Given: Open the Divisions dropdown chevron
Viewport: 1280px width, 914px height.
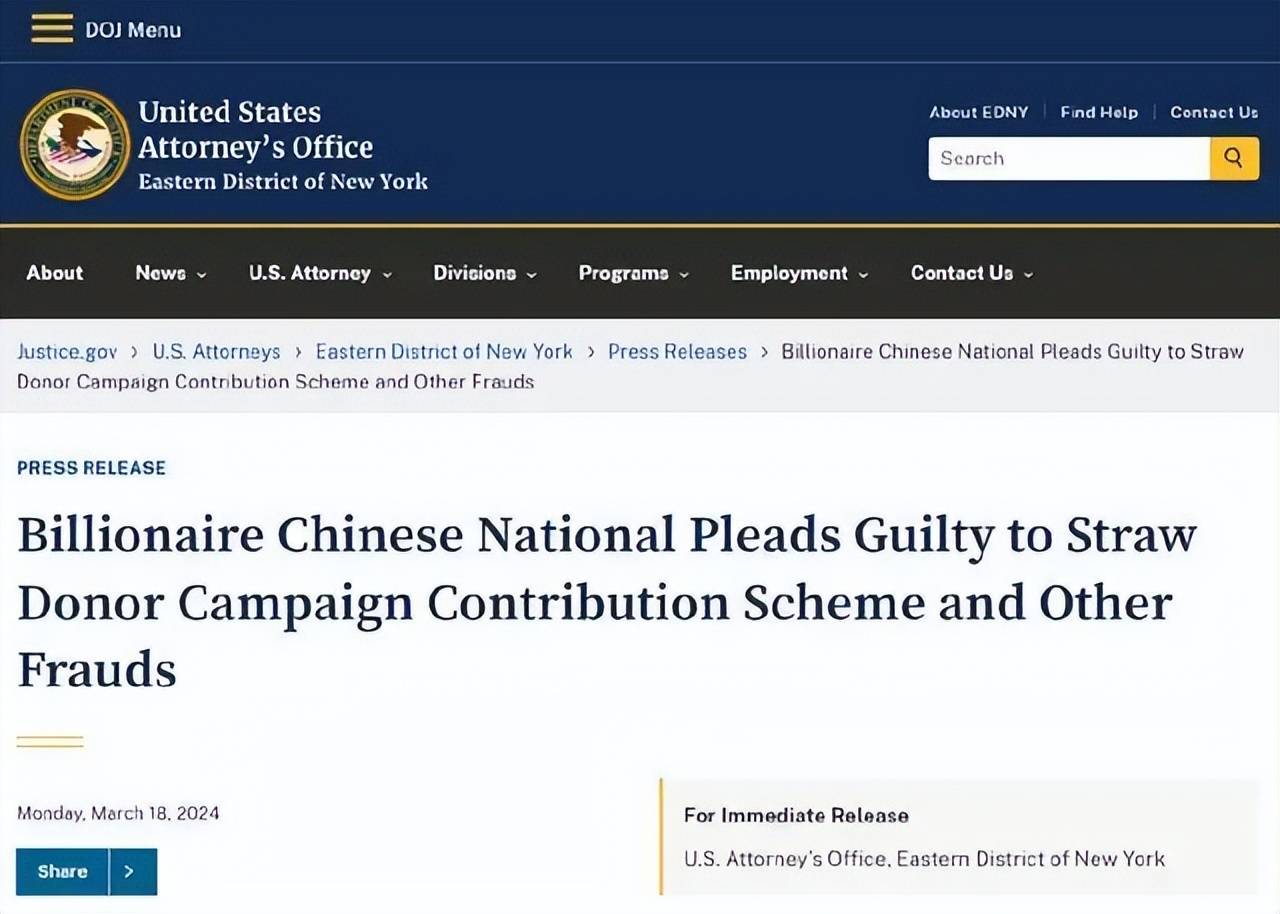Looking at the screenshot, I should click(x=532, y=274).
